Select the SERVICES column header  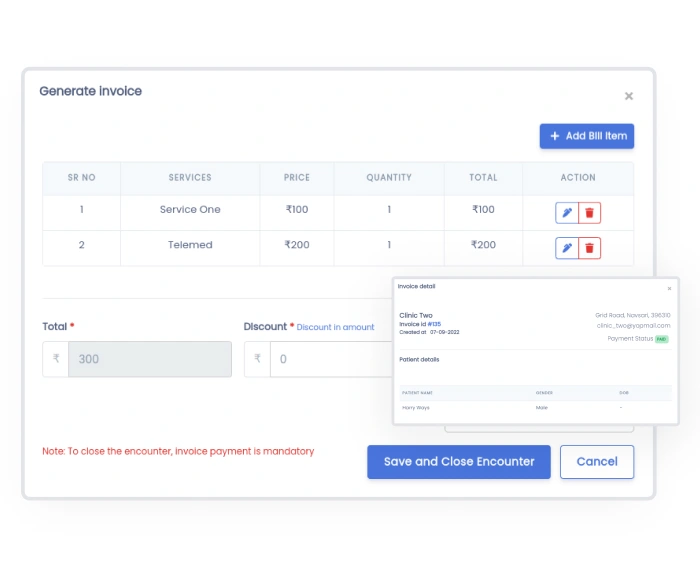point(190,178)
